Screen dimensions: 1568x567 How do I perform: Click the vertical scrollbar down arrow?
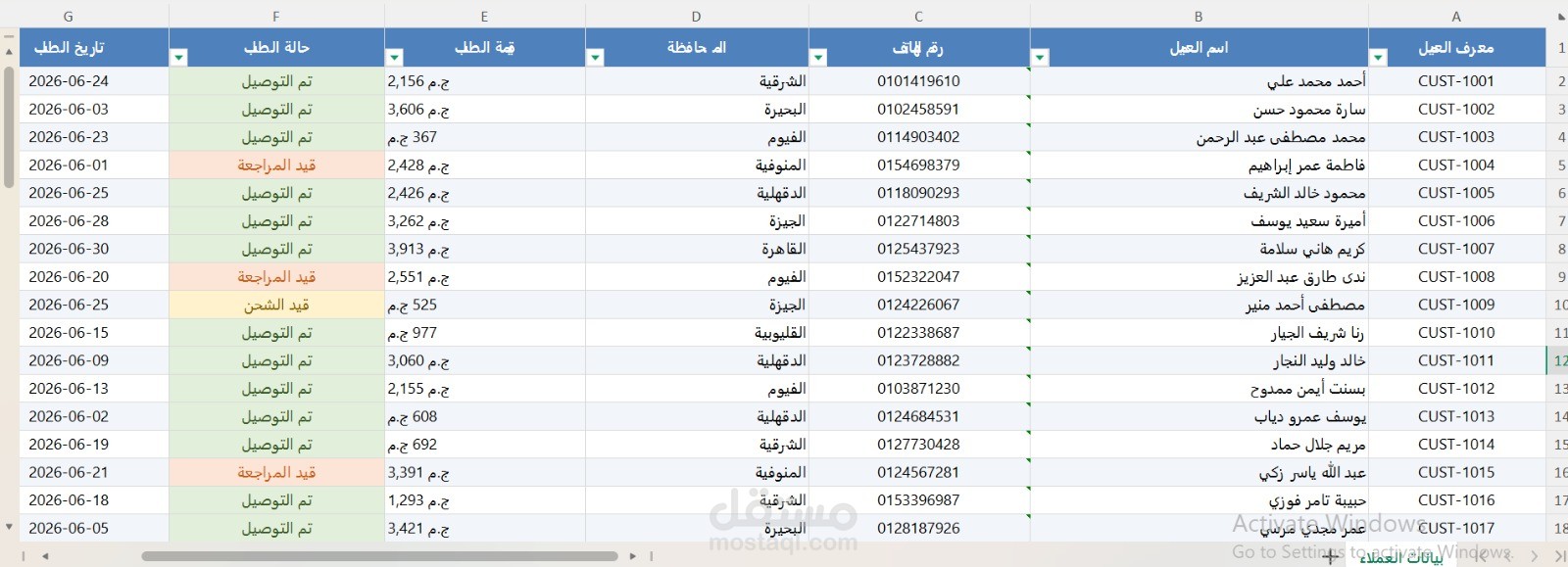tap(9, 527)
